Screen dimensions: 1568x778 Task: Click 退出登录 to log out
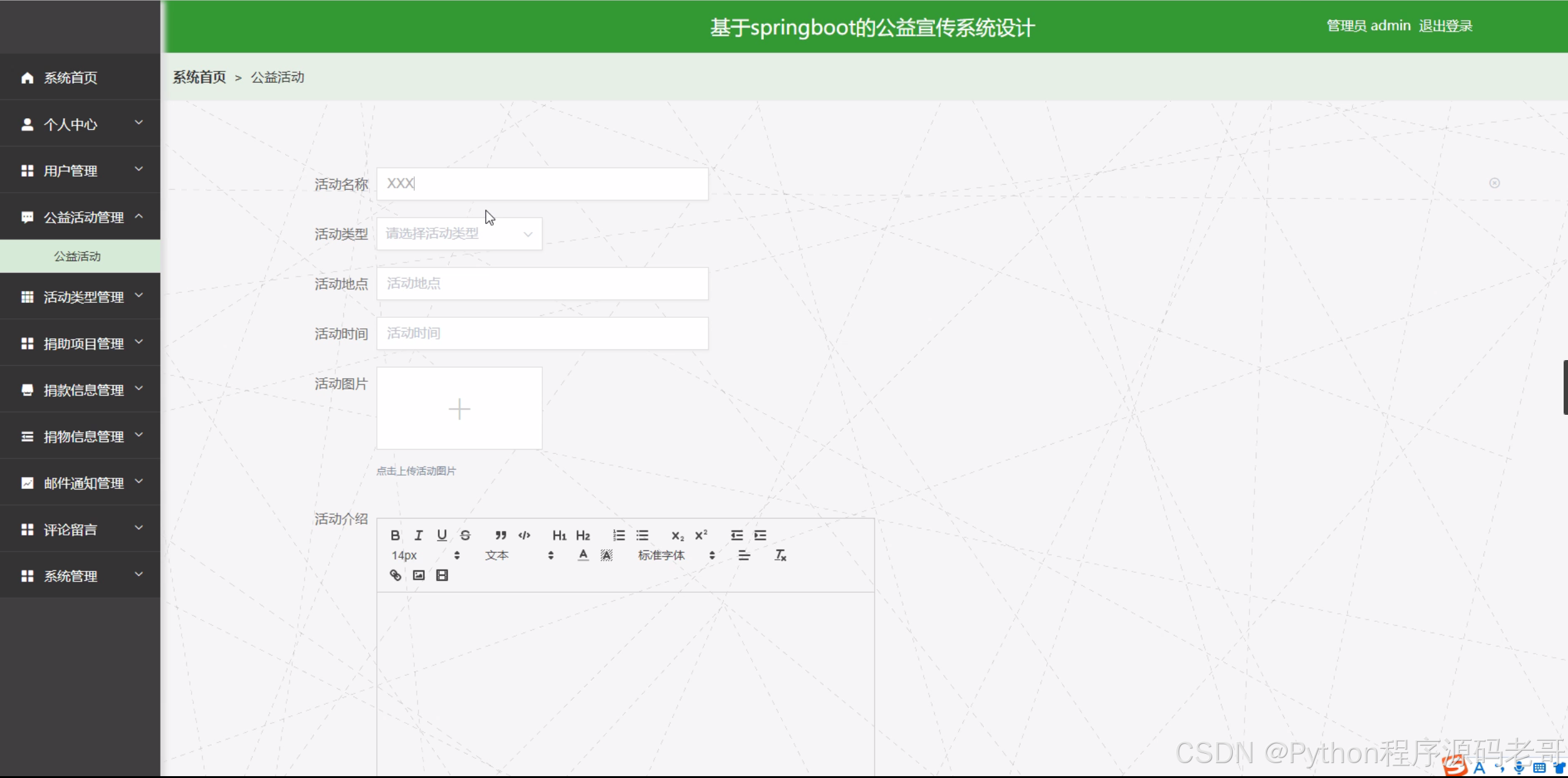coord(1445,26)
